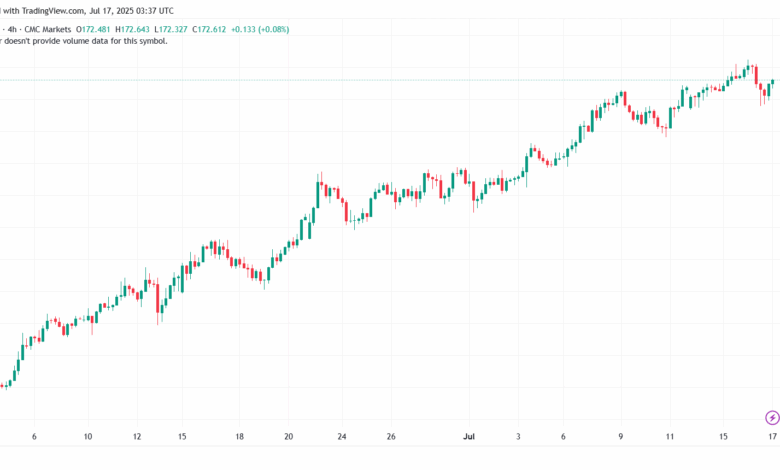This screenshot has height=470, width=780.
Task: Click the 4h interval label
Action: tap(12, 29)
